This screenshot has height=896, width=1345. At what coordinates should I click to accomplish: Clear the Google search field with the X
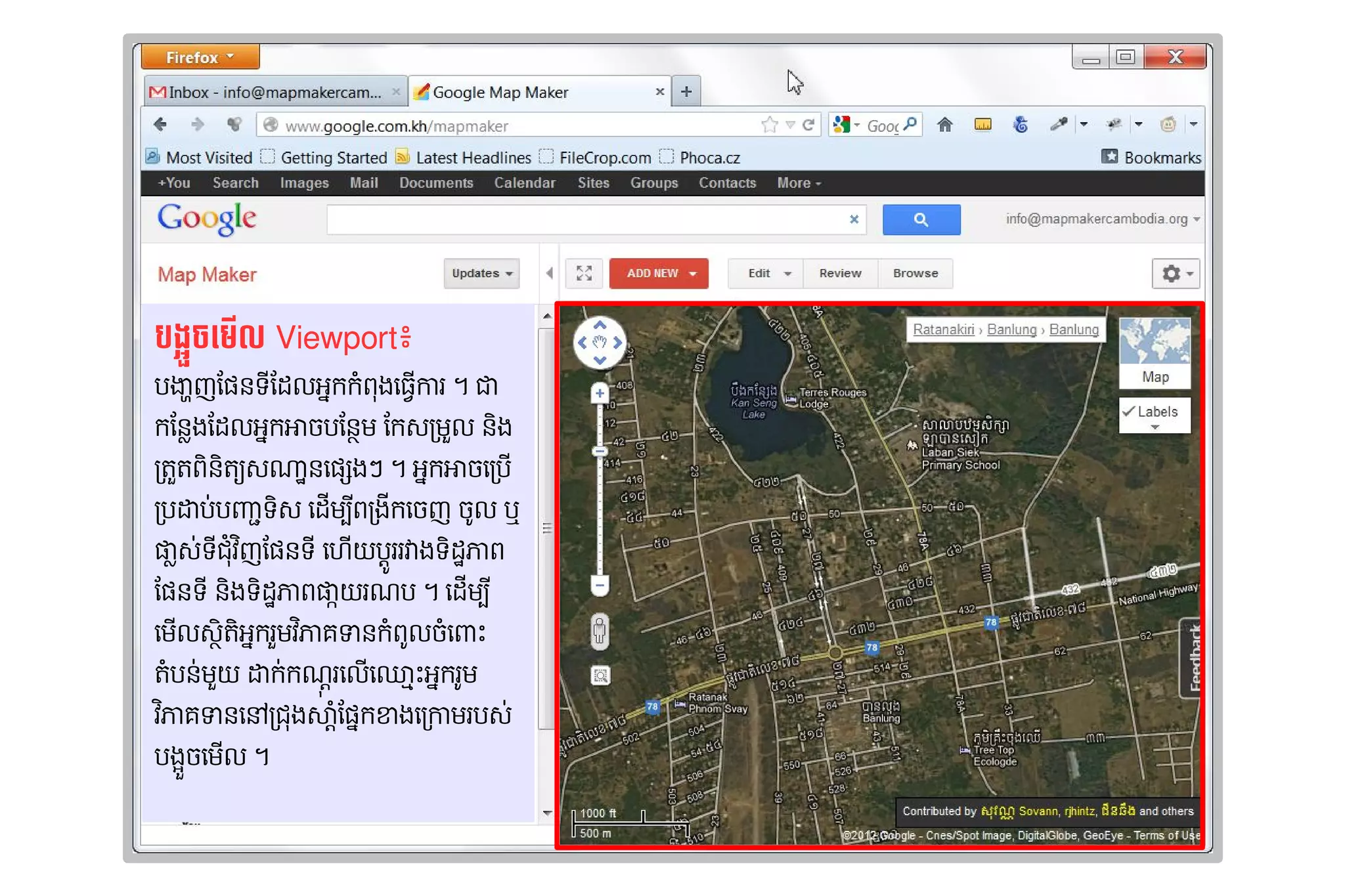[x=854, y=219]
